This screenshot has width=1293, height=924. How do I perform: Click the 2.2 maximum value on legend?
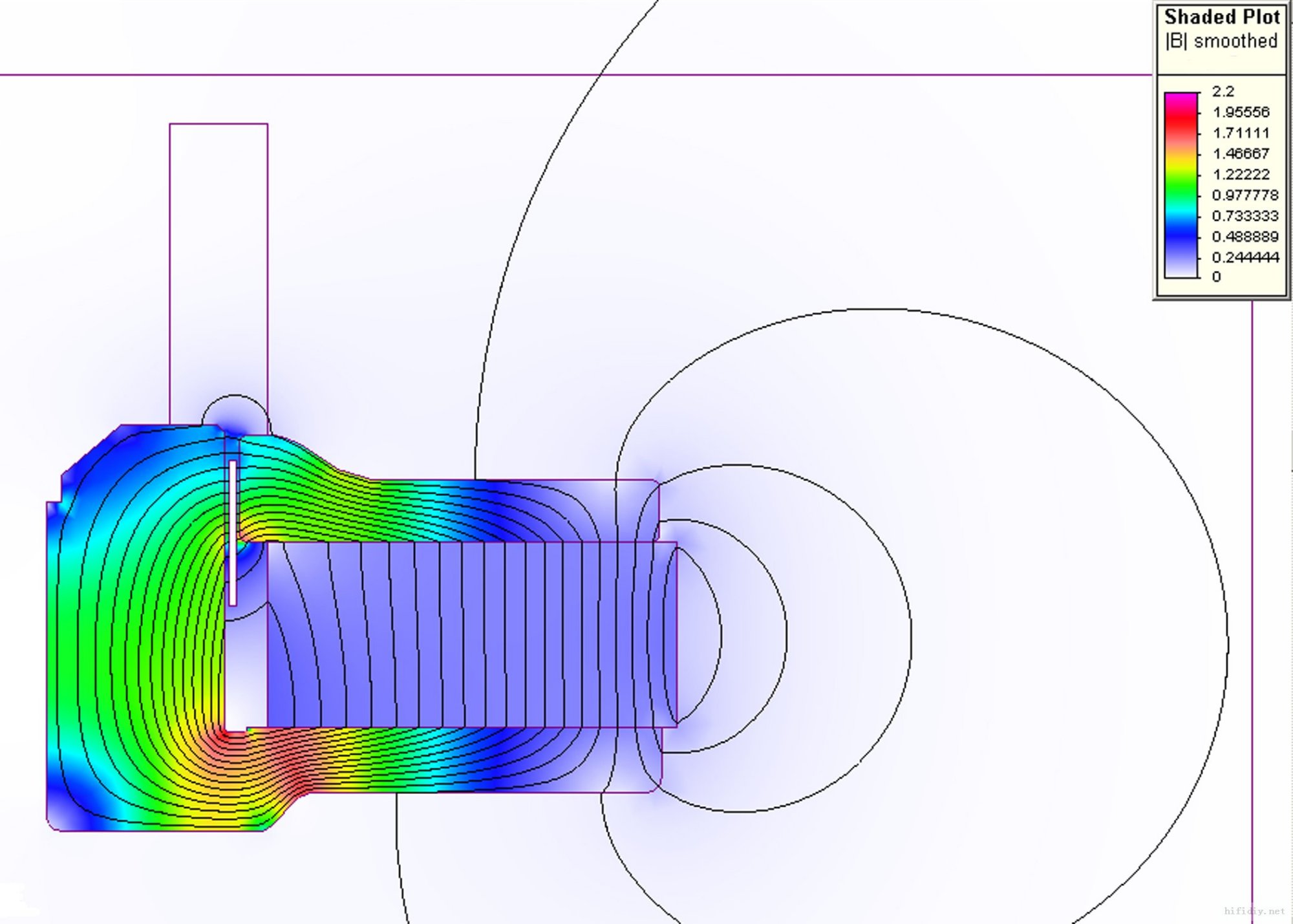pos(1223,91)
